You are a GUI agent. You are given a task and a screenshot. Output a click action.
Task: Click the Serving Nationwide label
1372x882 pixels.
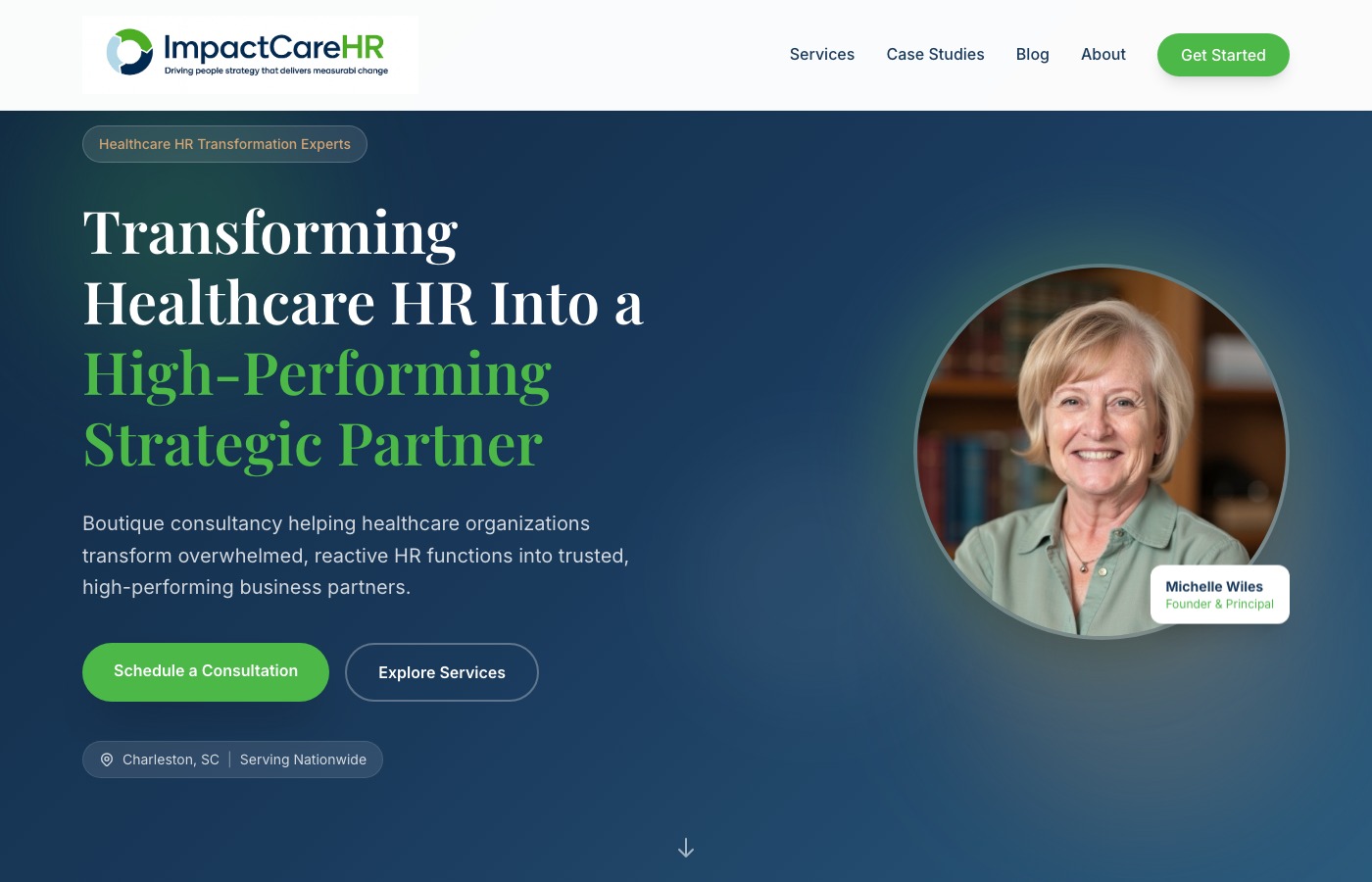pos(303,759)
